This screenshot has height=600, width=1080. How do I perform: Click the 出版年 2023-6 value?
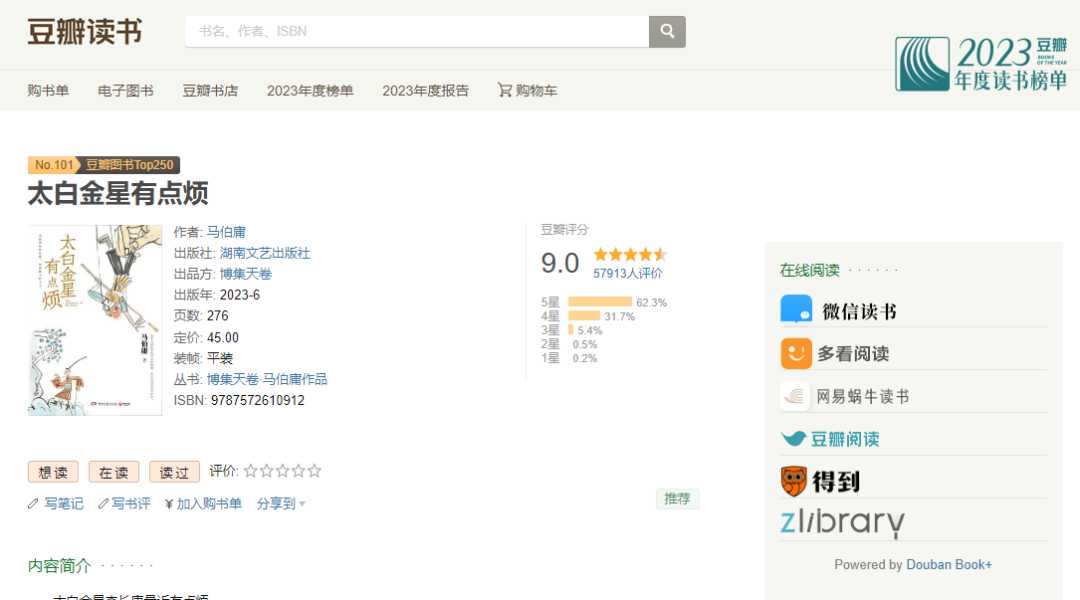[x=240, y=295]
